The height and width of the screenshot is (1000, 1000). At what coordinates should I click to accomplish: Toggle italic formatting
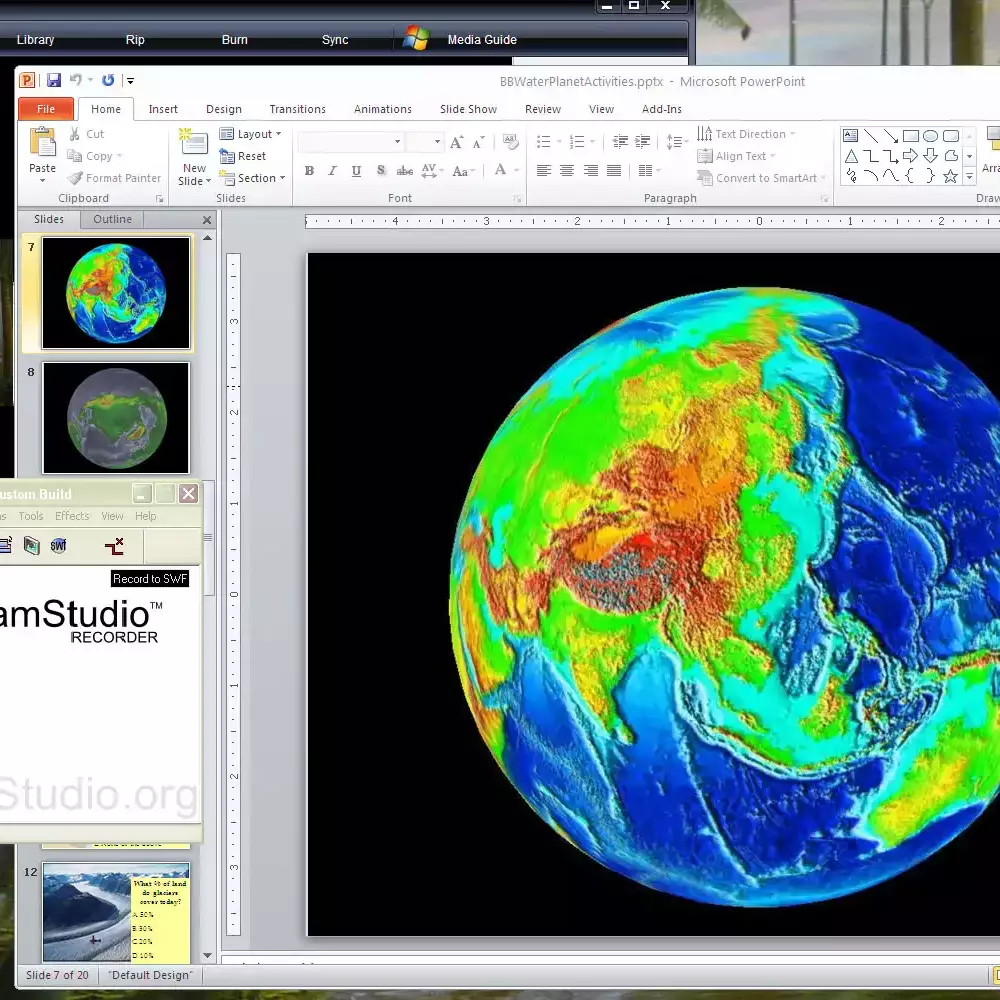[331, 171]
